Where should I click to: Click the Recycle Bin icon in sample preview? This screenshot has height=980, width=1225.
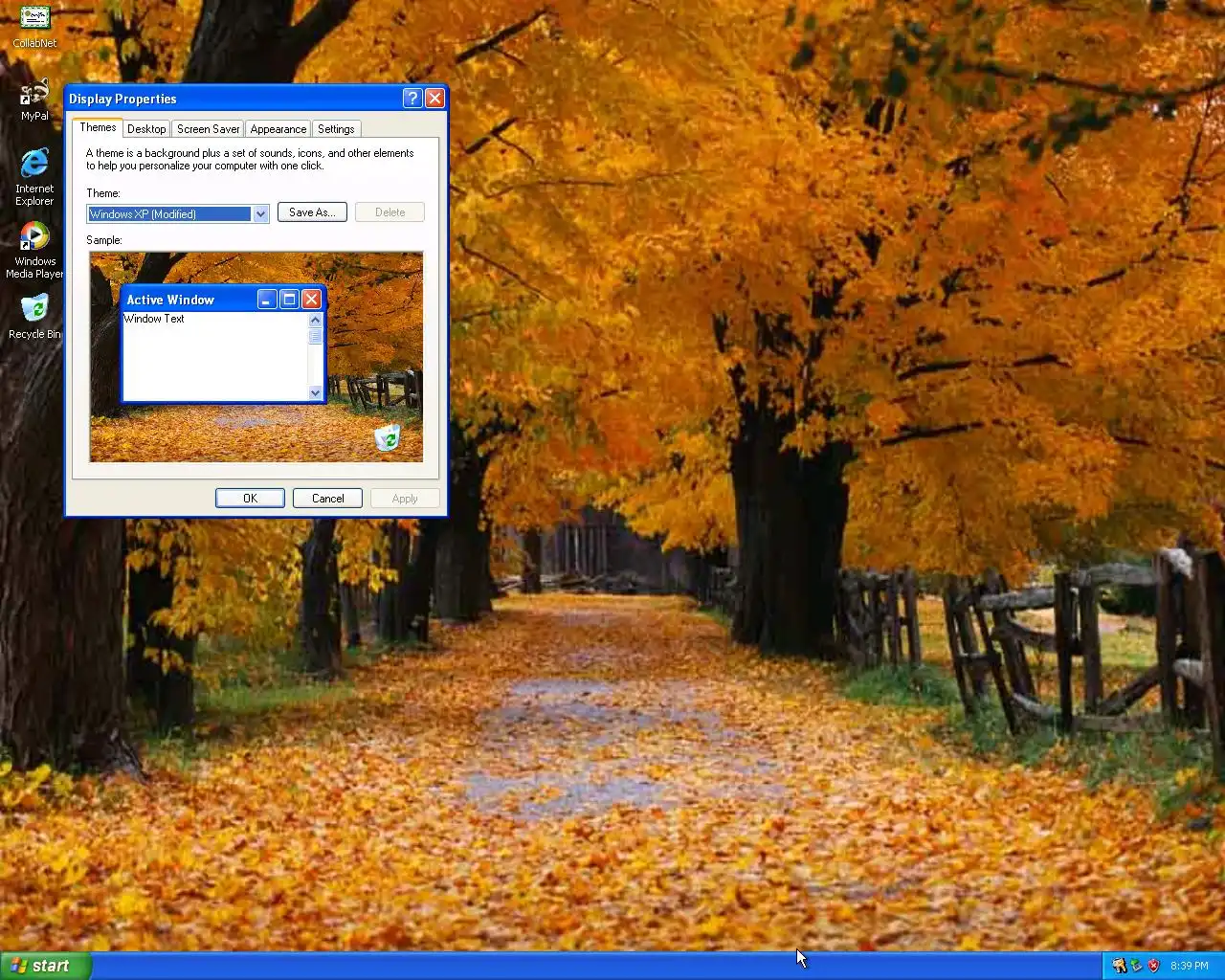[387, 437]
